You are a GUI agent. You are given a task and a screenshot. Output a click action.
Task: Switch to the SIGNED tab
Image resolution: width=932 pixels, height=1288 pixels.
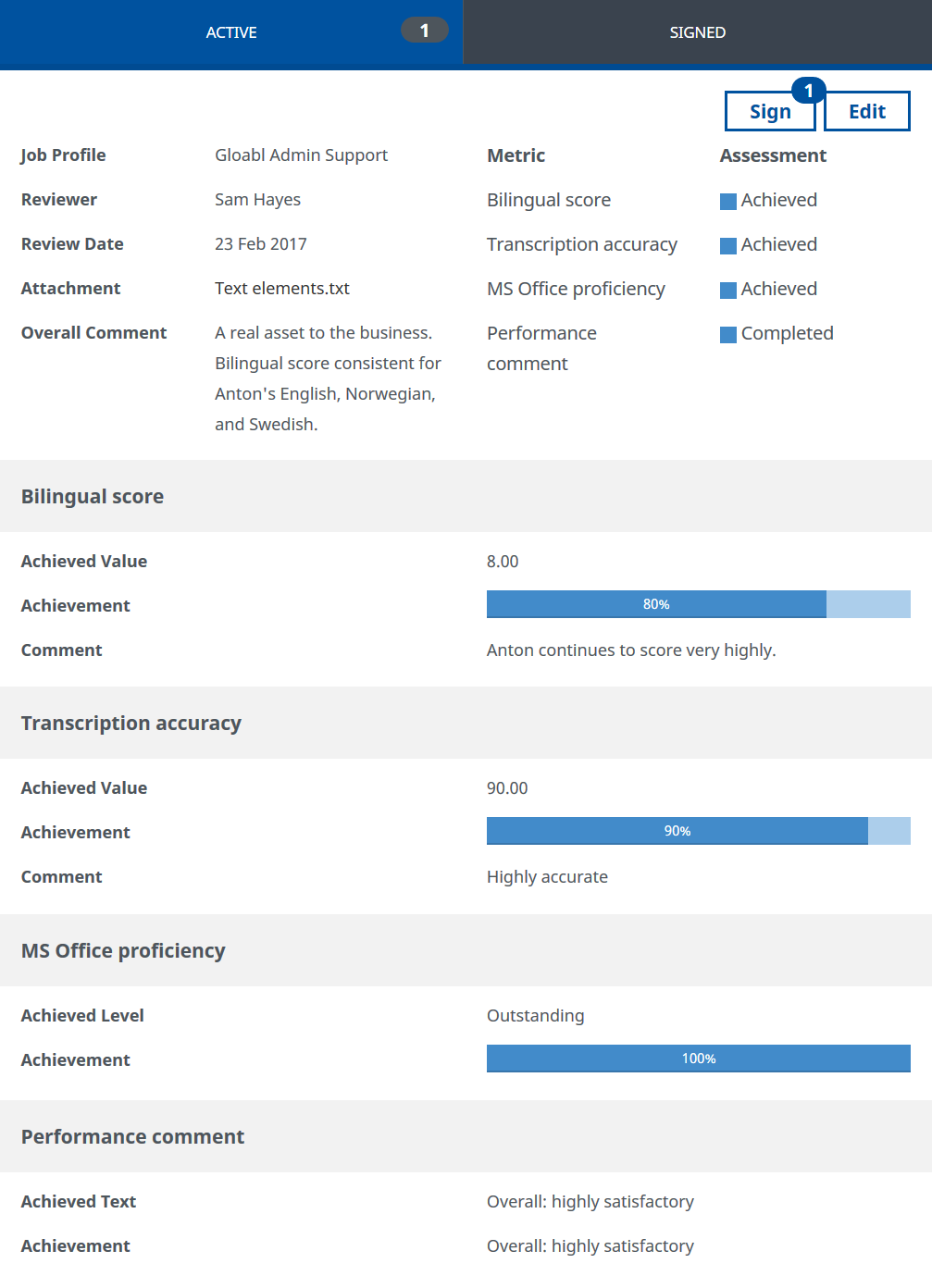(697, 32)
